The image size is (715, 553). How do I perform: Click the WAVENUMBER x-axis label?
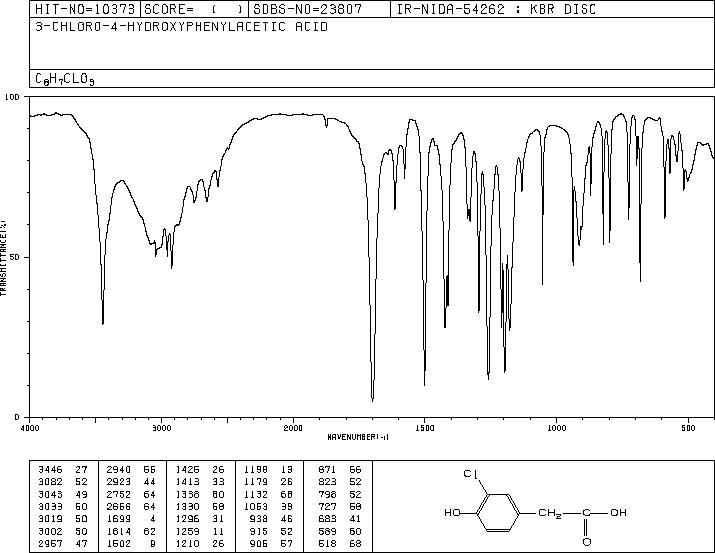(358, 437)
